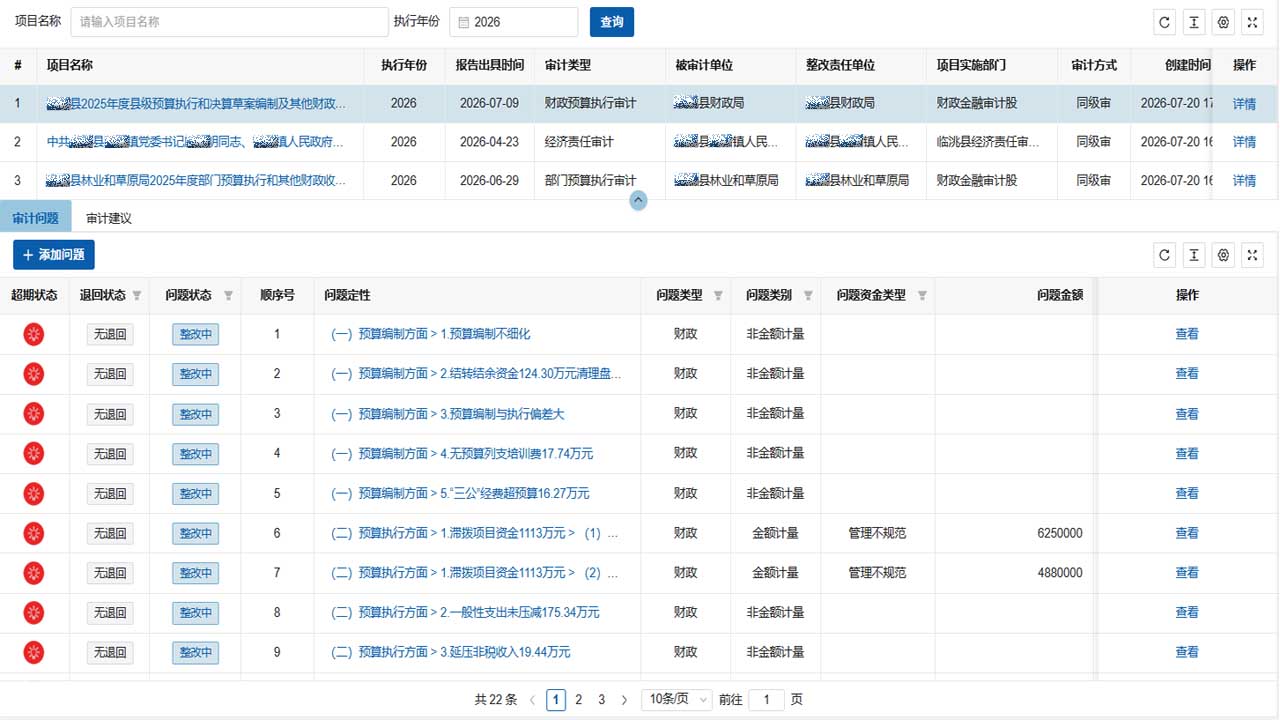Open the 10条/页 page size dropdown
This screenshot has height=720, width=1280.
tap(677, 700)
